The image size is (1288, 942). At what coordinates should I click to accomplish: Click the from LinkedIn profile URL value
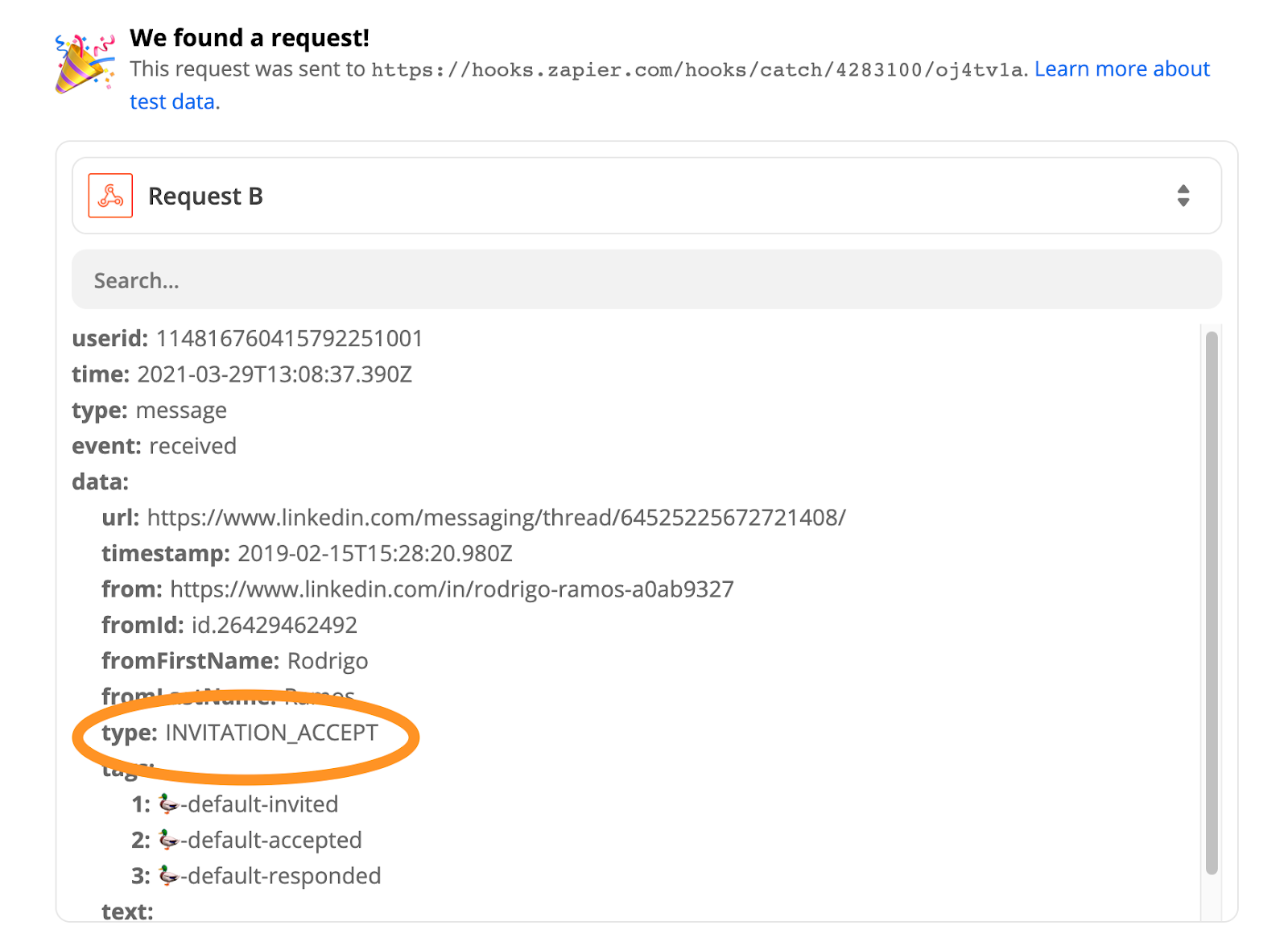tap(451, 589)
